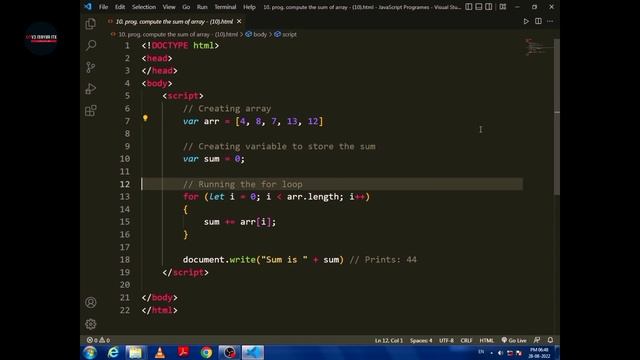Open the Terminal menu

click(225, 7)
